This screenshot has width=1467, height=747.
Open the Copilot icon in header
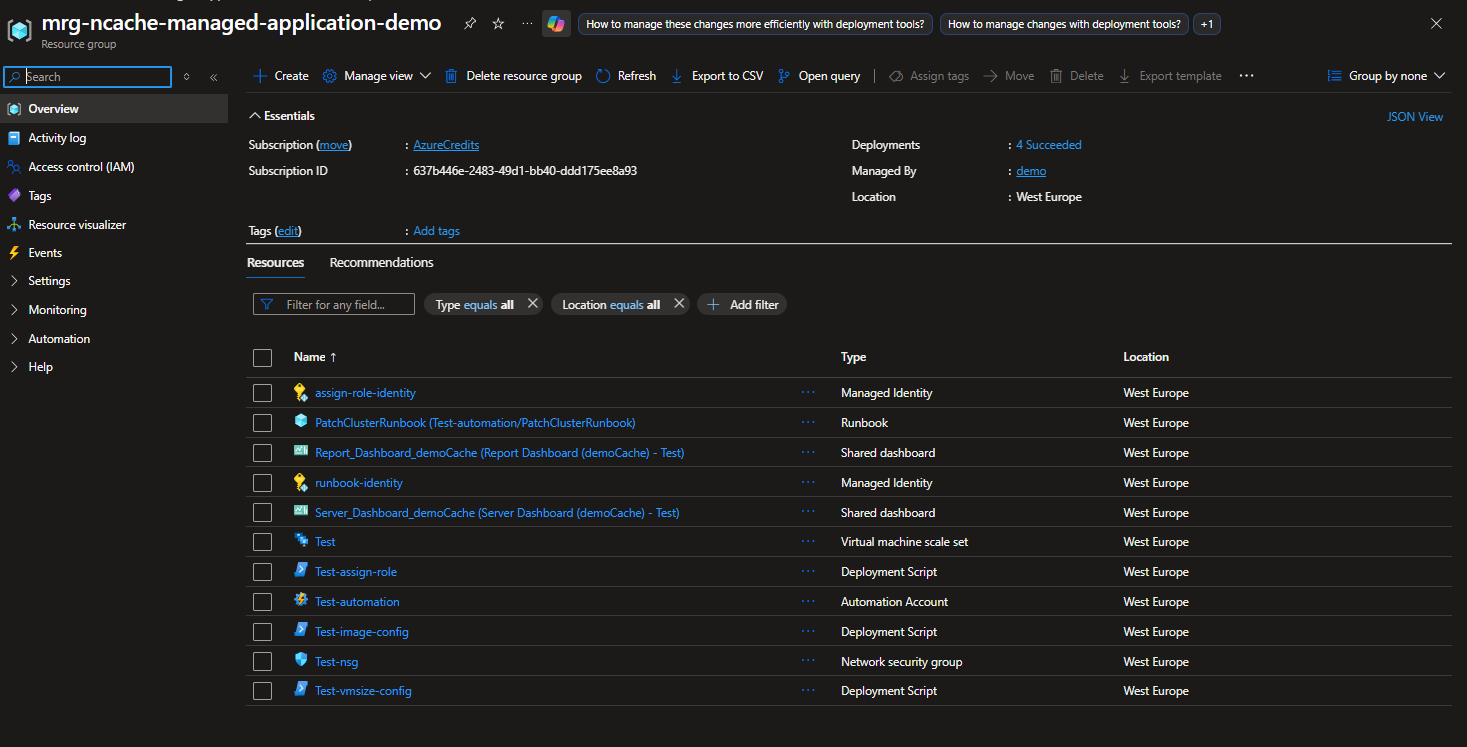point(556,24)
